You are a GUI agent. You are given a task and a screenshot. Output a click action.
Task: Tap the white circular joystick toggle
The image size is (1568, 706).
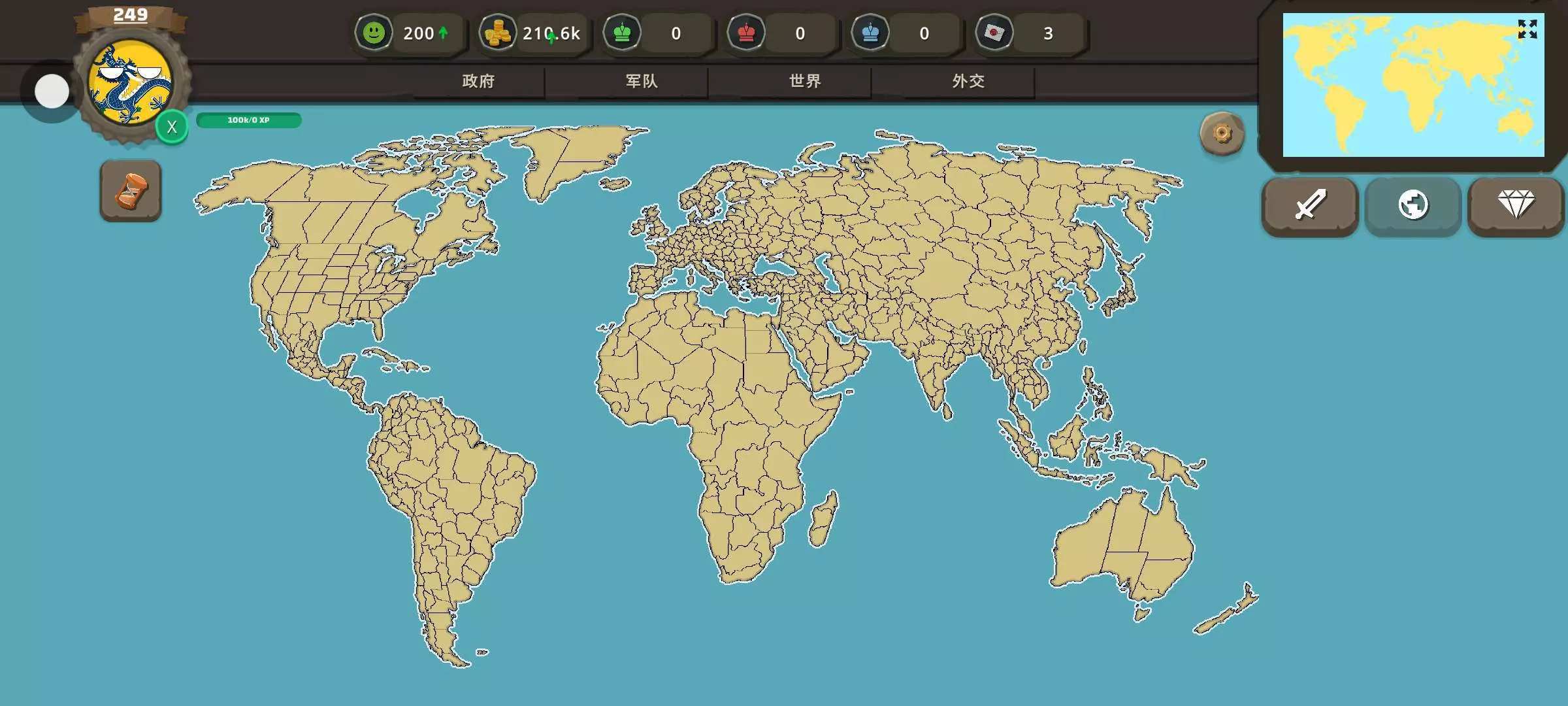52,92
